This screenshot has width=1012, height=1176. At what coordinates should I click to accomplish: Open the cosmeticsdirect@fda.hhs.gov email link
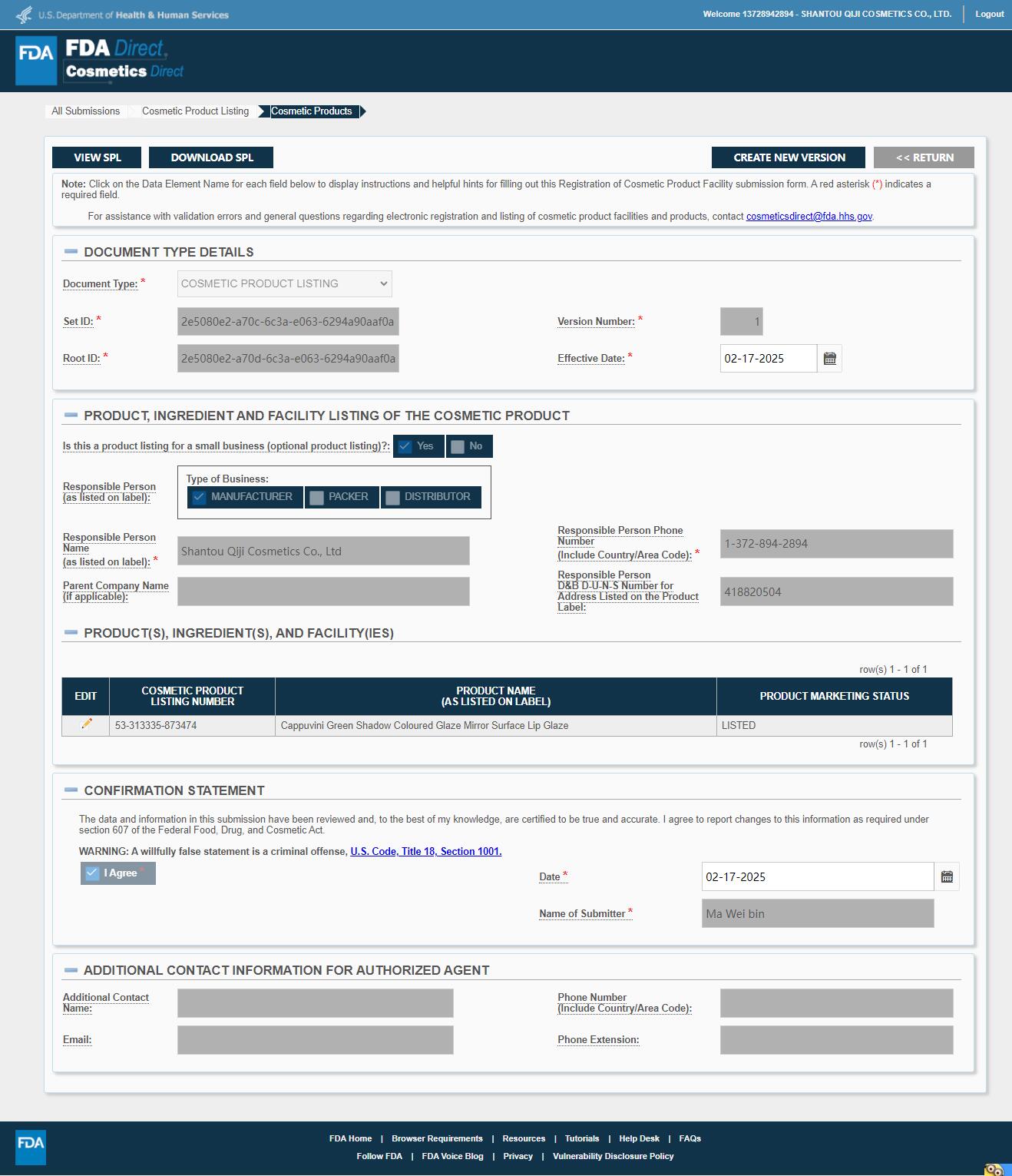point(809,217)
